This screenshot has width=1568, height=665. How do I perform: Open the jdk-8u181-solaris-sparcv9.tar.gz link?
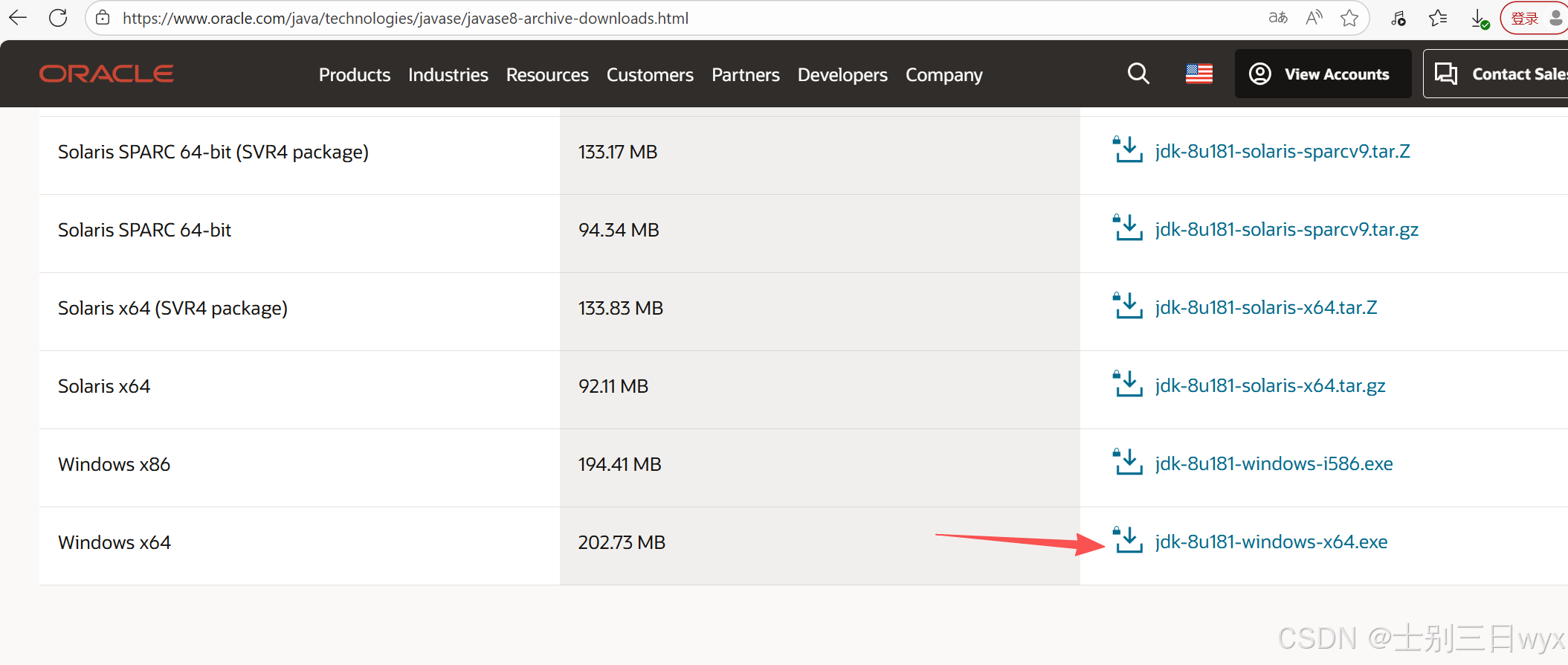tap(1287, 229)
